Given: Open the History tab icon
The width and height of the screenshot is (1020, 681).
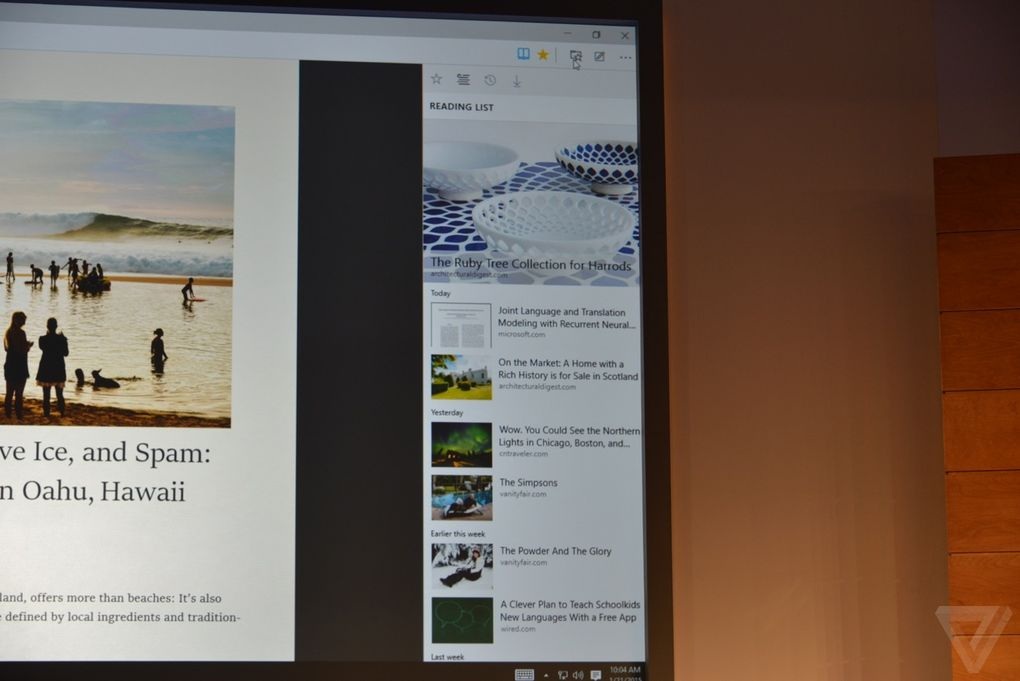Looking at the screenshot, I should pyautogui.click(x=490, y=80).
